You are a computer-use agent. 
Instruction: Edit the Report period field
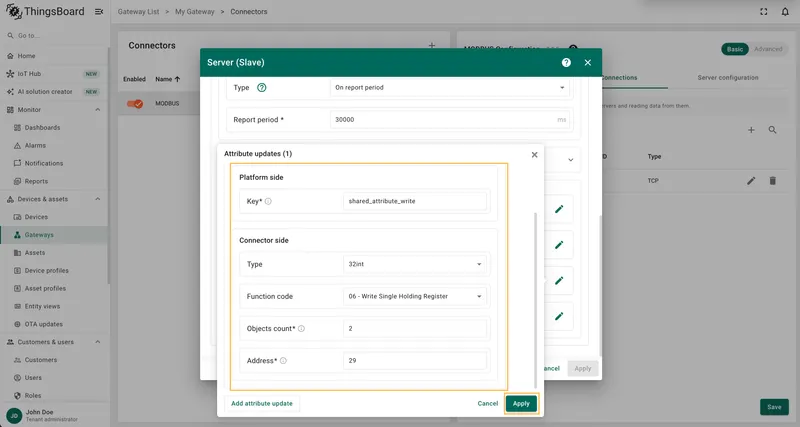coord(449,119)
